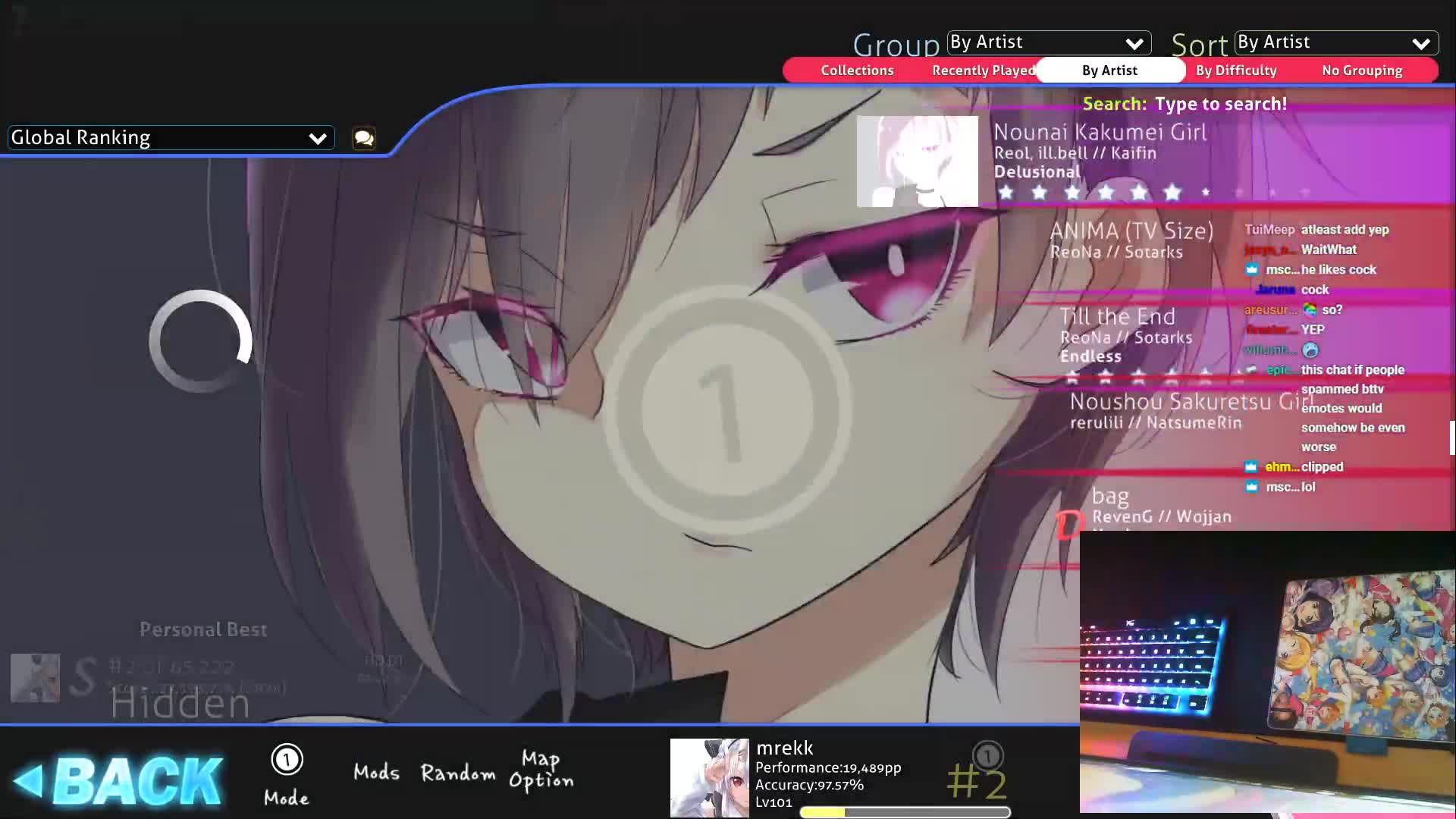The height and width of the screenshot is (819, 1456).
Task: Expand the Global Ranking dropdown
Action: click(x=171, y=138)
